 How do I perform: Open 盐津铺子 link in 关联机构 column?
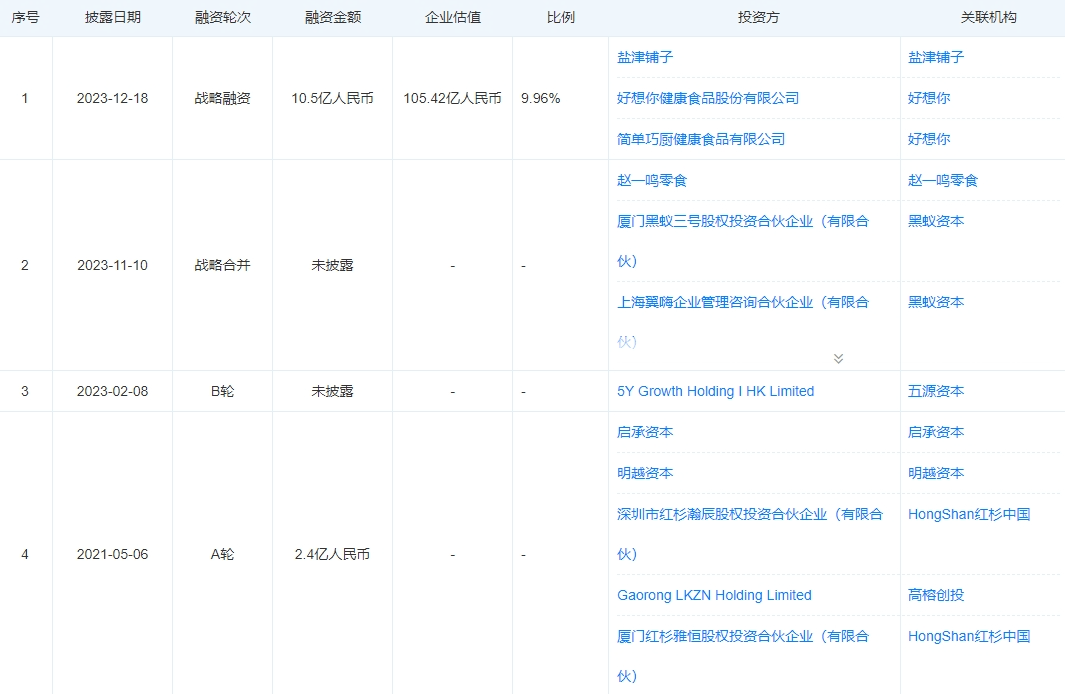click(x=936, y=57)
